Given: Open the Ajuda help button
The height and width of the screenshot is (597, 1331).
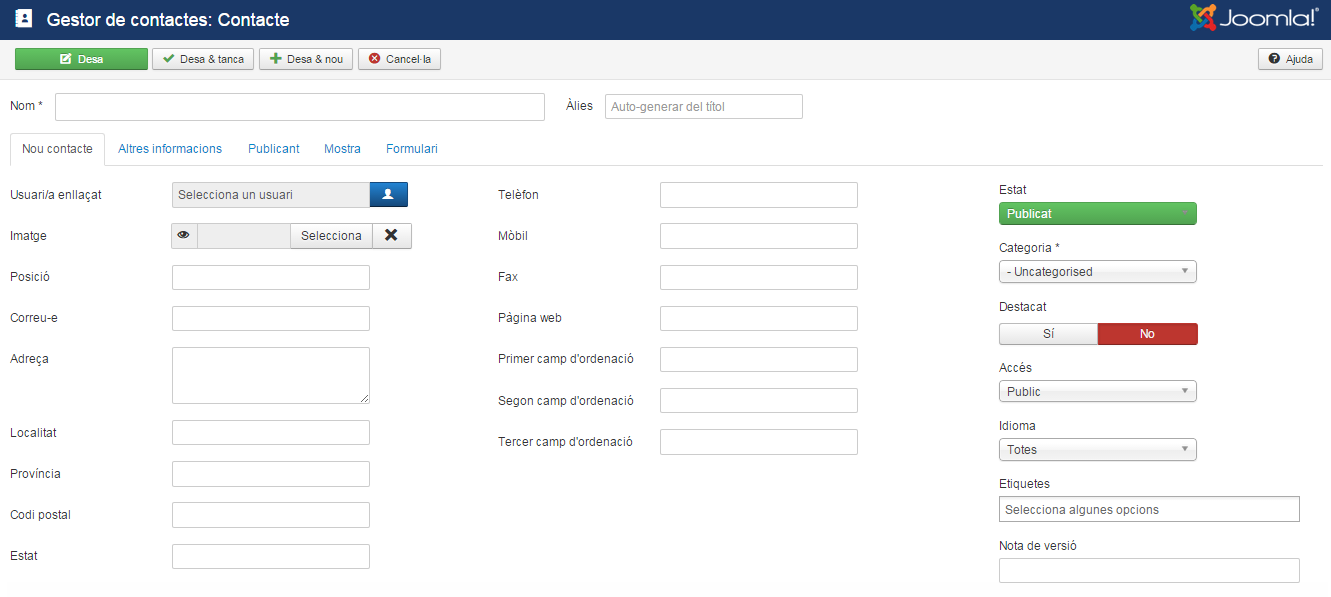Looking at the screenshot, I should [1290, 59].
